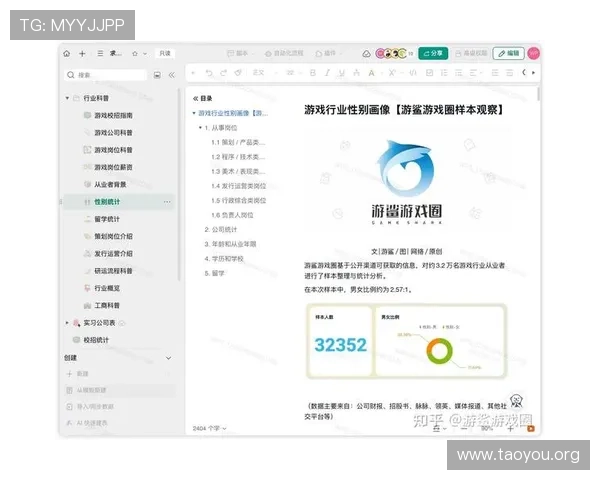This screenshot has height=480, width=600.
Task: Show more toolbar options arrow
Action: tap(533, 73)
